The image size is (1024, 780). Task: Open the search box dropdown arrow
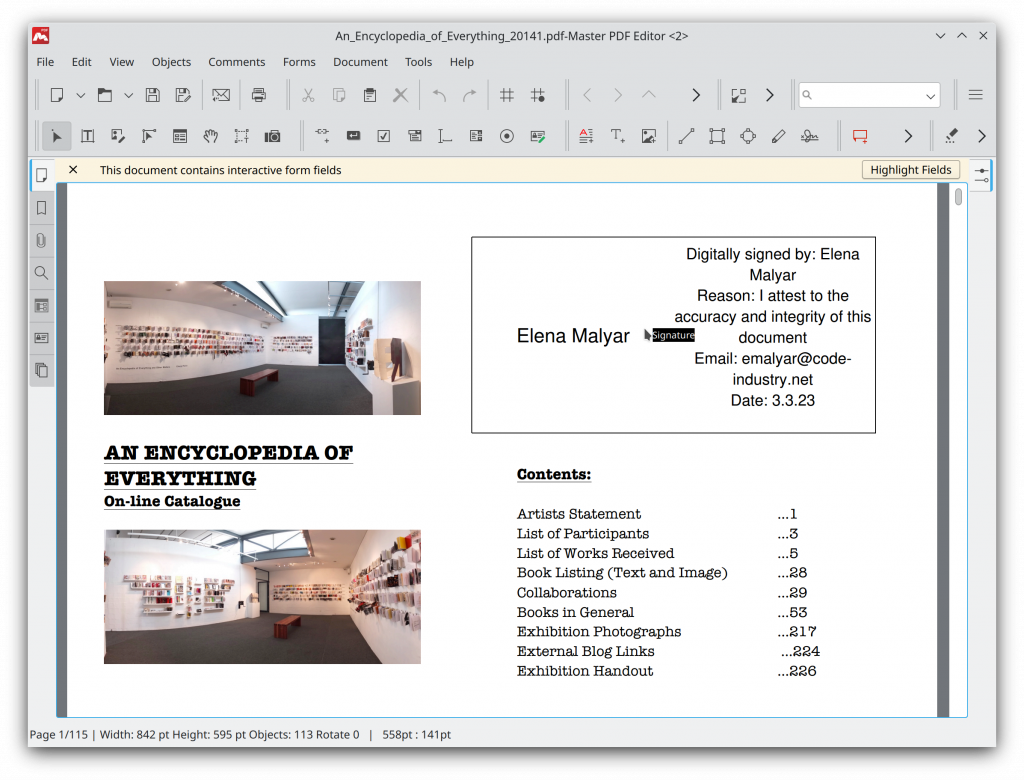[x=930, y=96]
